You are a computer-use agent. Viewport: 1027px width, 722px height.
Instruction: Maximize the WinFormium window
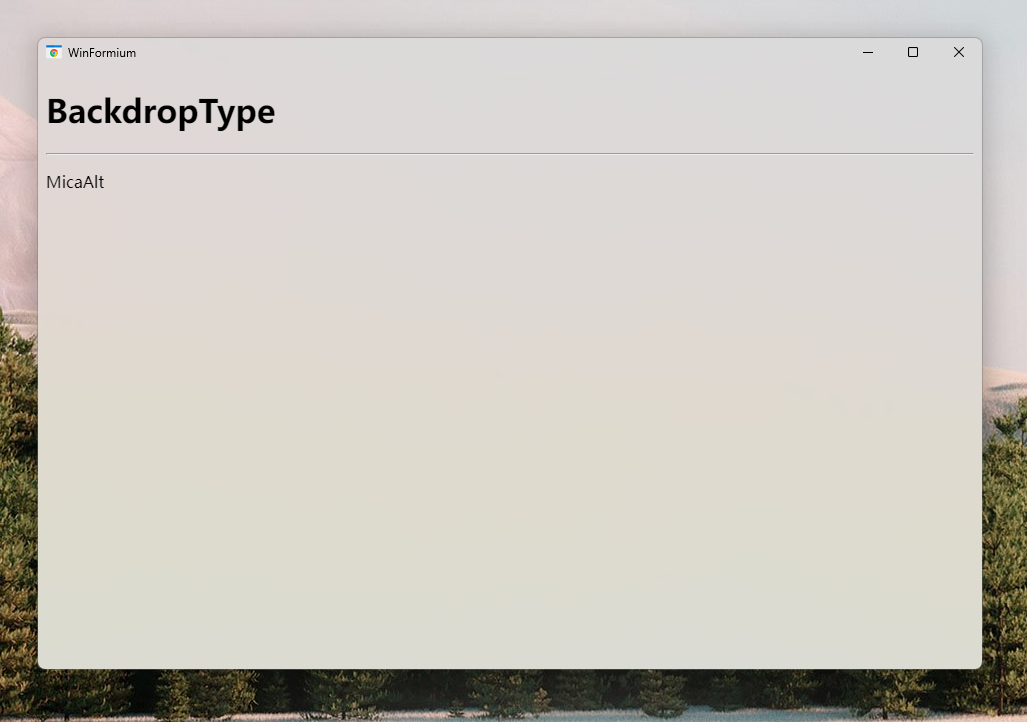tap(913, 52)
